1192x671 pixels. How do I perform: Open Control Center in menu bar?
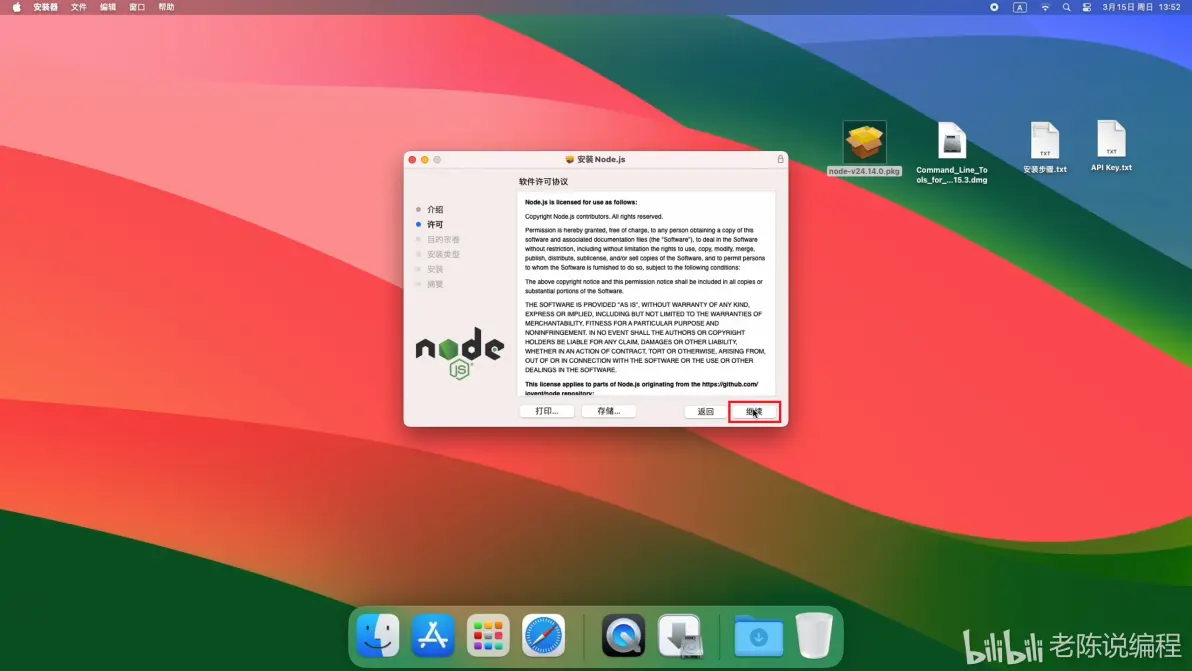coord(1087,7)
